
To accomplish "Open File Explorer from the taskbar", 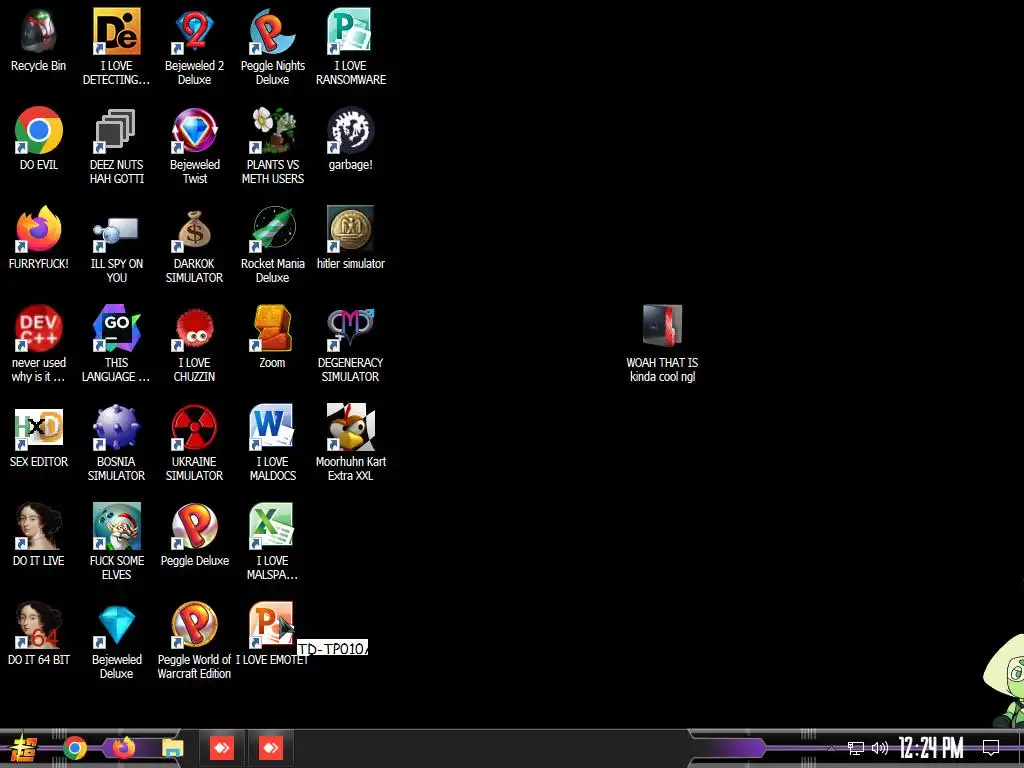I will pyautogui.click(x=173, y=748).
